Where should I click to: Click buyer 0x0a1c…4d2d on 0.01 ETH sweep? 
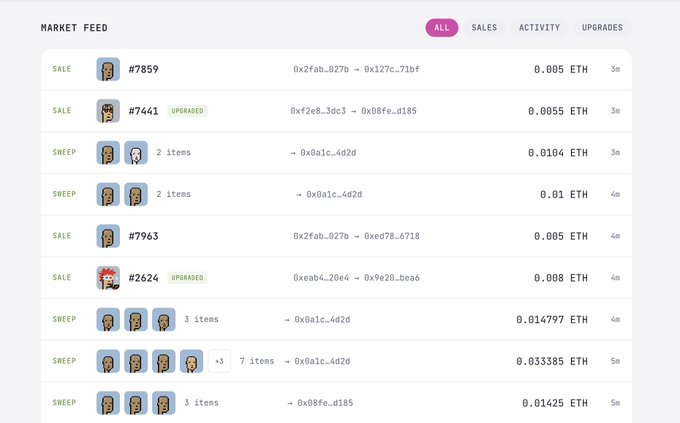coord(334,194)
